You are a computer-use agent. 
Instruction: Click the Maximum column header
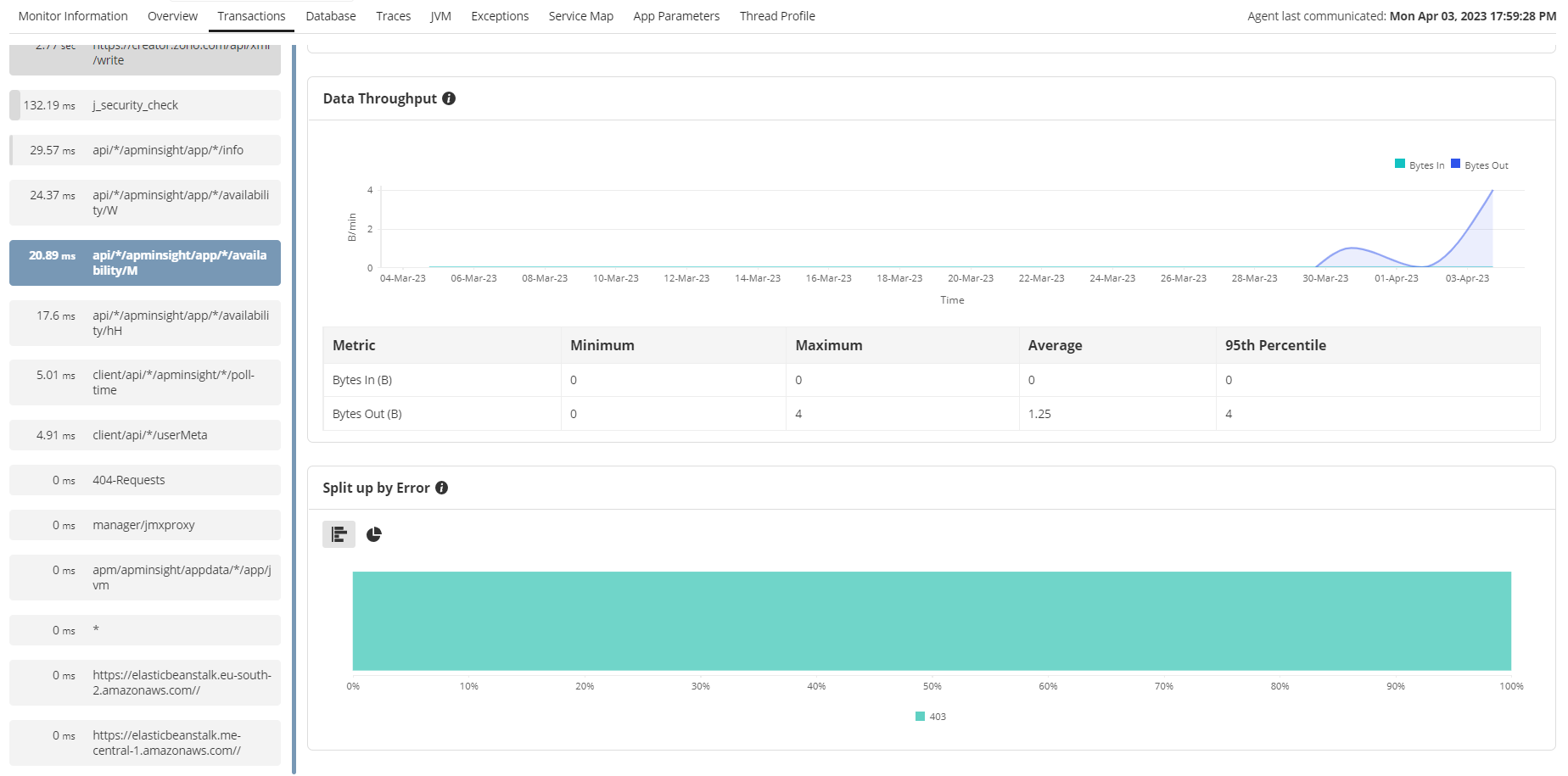coord(828,345)
